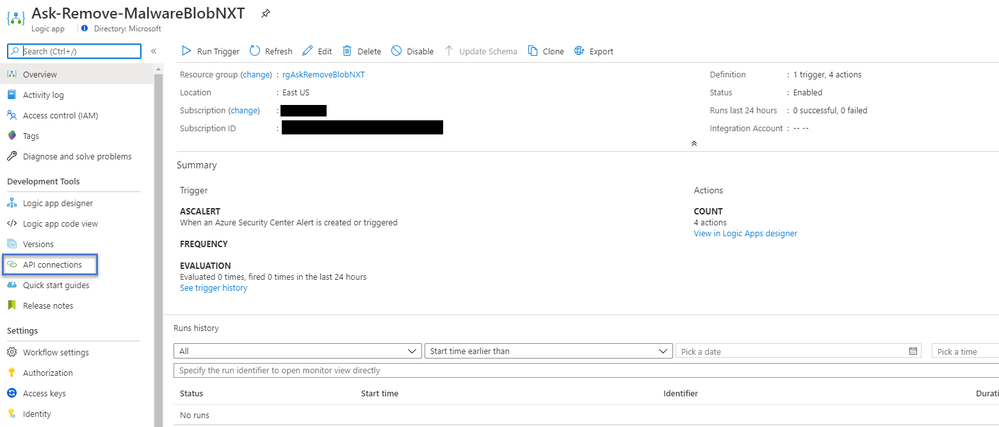999x427 pixels.
Task: Click the Diagnose wrench icon
Action: (x=11, y=156)
